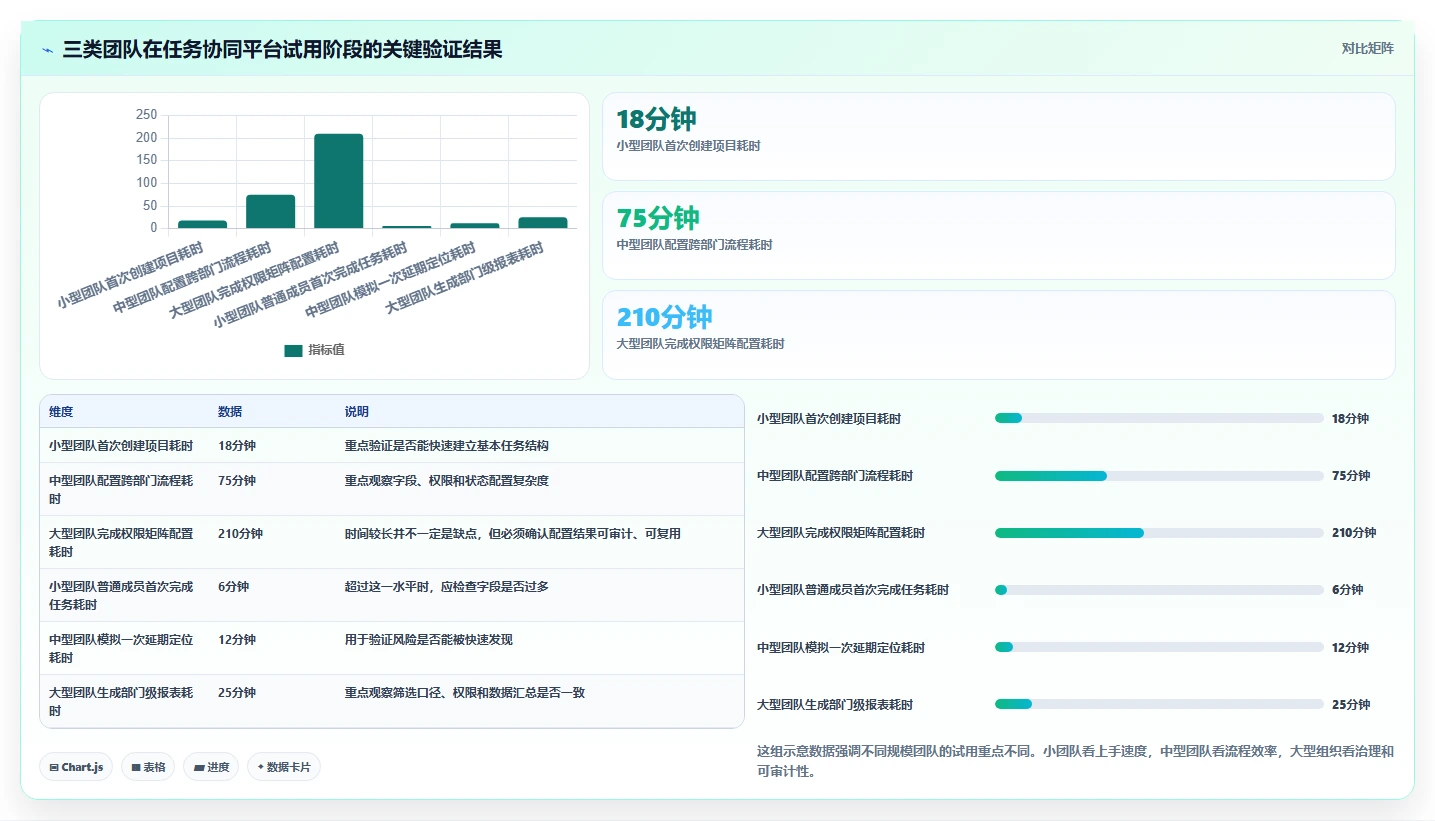Click the 数据 table column header
This screenshot has width=1435, height=821.
[x=230, y=412]
